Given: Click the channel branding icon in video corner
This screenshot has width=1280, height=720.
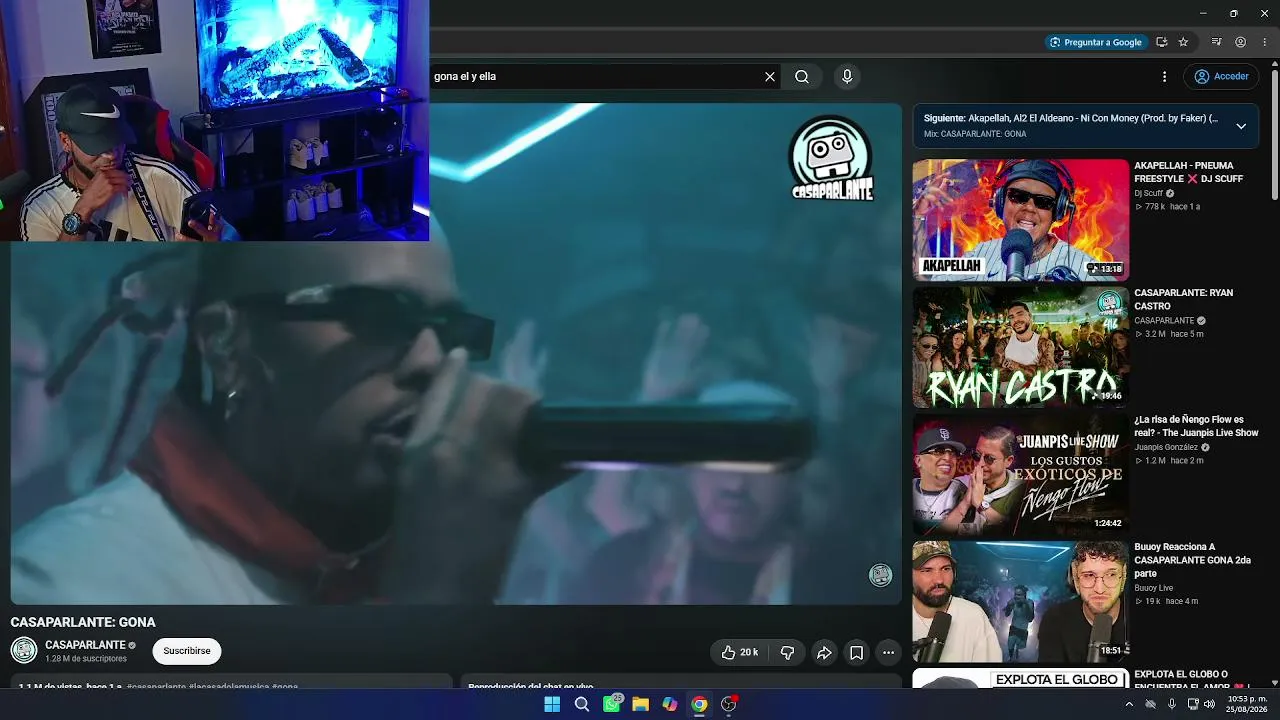Looking at the screenshot, I should tap(880, 575).
